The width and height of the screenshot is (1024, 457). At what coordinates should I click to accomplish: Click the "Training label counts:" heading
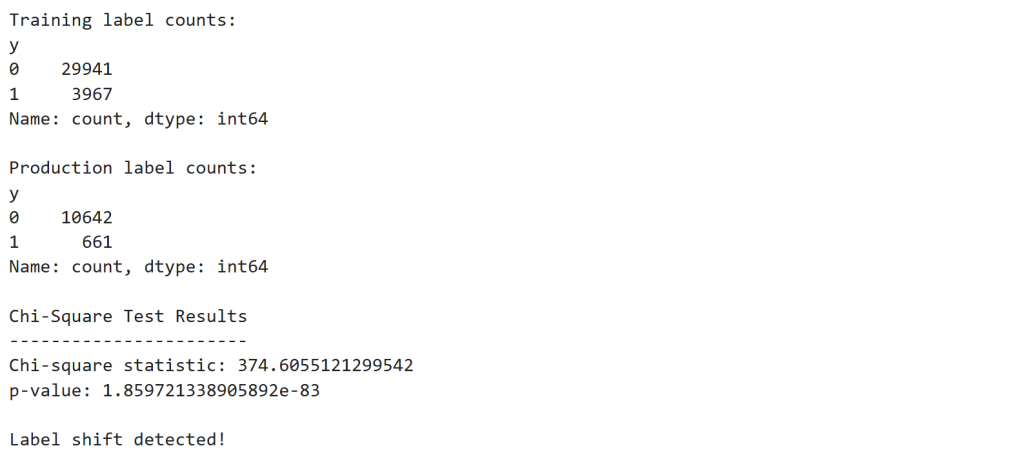tap(123, 20)
